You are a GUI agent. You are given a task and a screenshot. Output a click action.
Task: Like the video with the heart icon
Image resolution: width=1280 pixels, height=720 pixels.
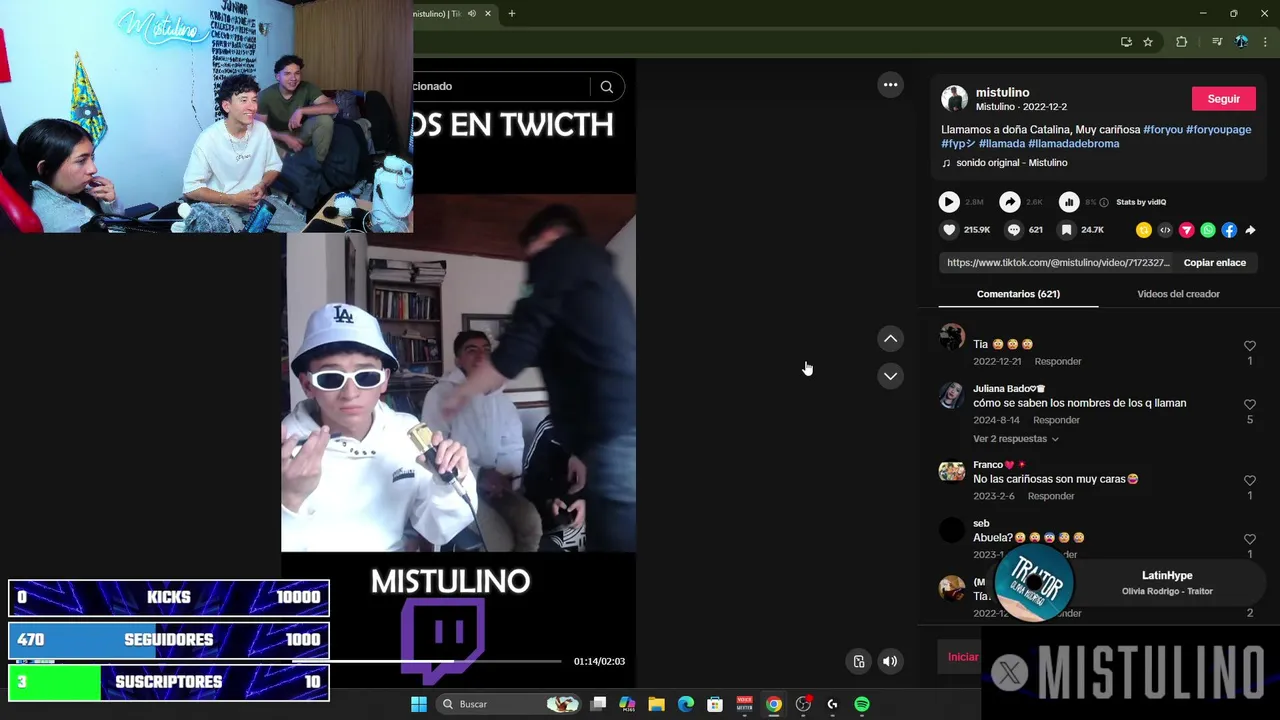949,230
